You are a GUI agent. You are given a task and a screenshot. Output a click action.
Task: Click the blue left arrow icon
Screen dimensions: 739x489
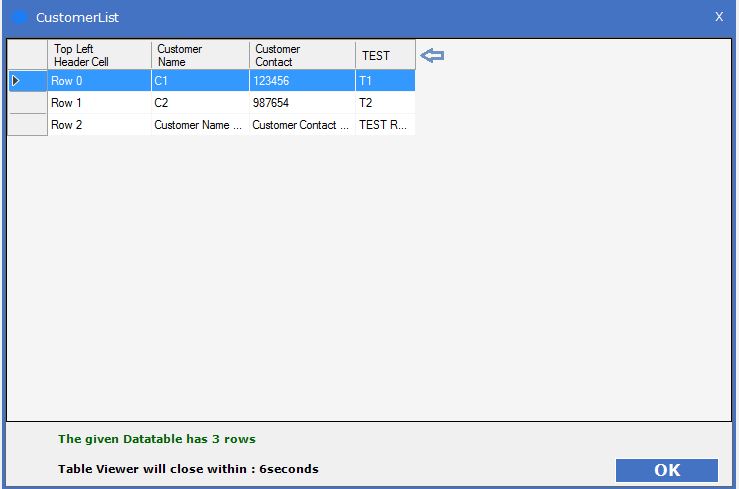432,56
